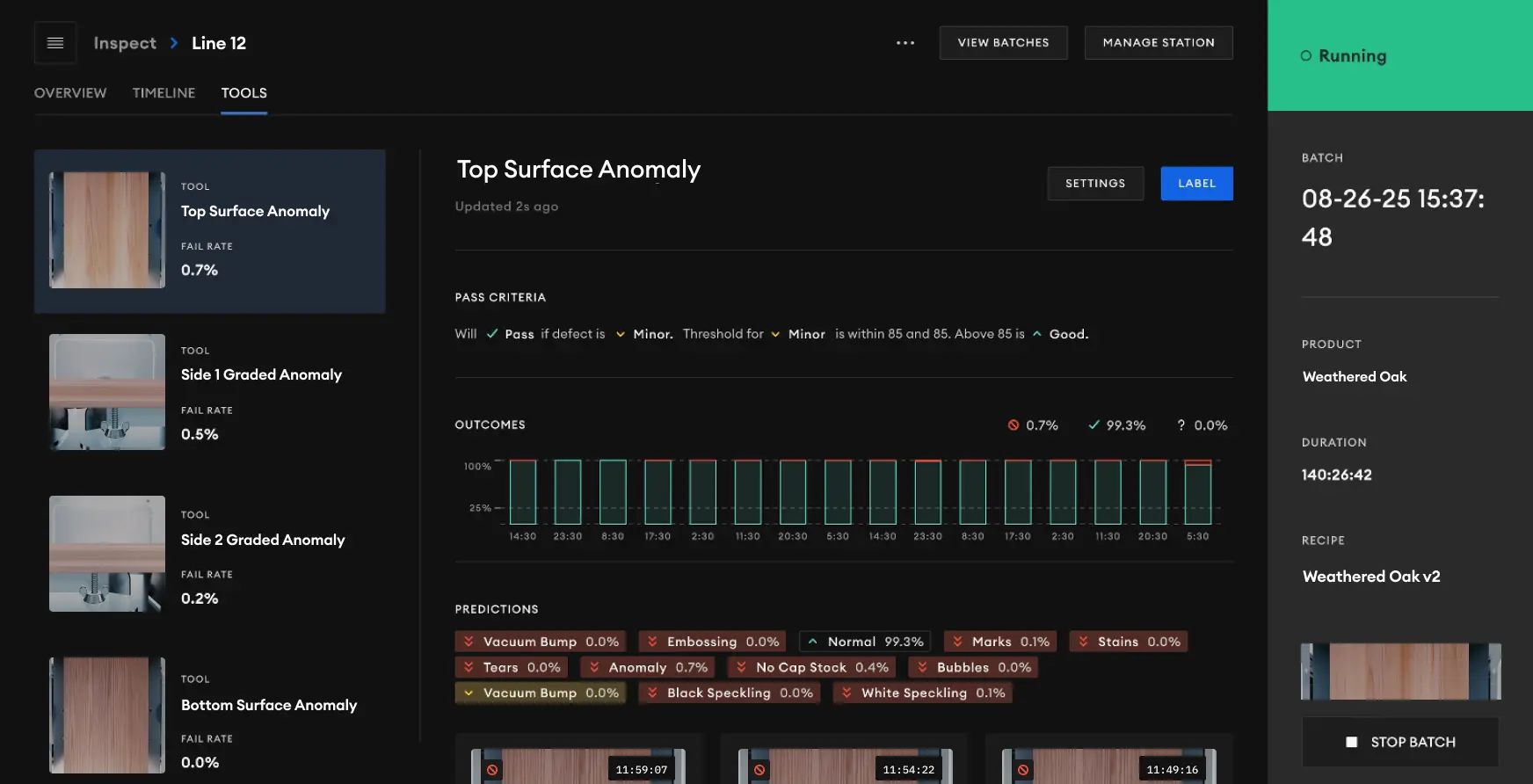Screen dimensions: 1533x784
Task: Open the inspection image stamped 11:54:22
Action: click(845, 766)
